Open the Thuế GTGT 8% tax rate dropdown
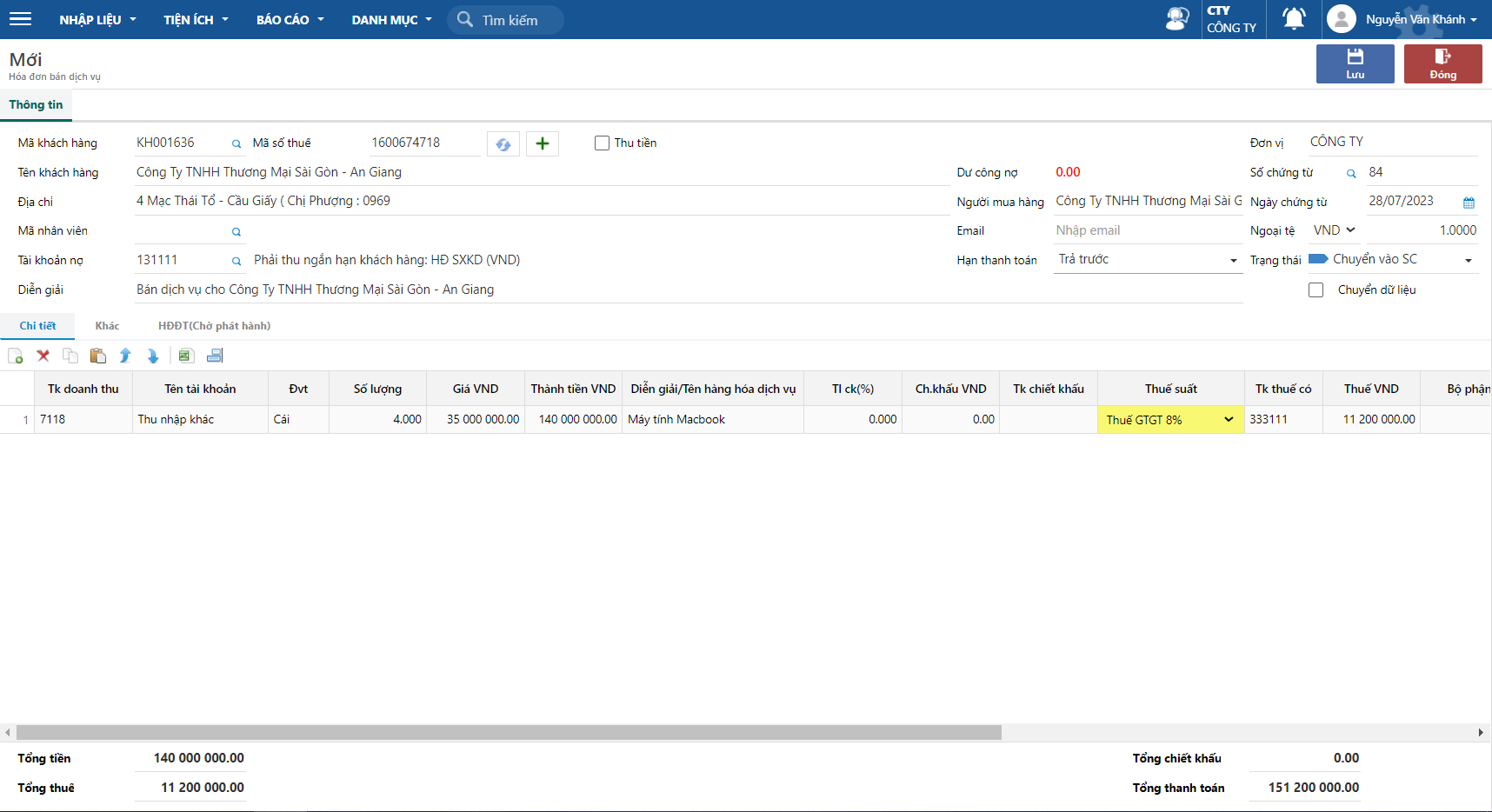 pyautogui.click(x=1229, y=420)
